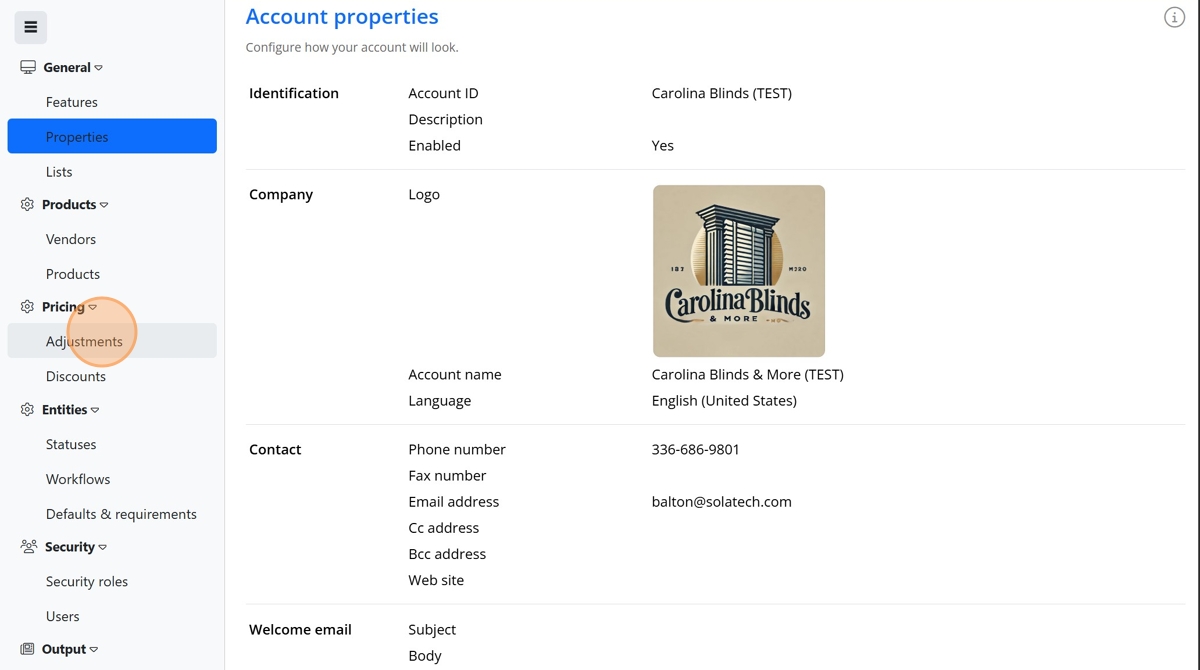Click the Company section label
1200x670 pixels.
pos(281,194)
